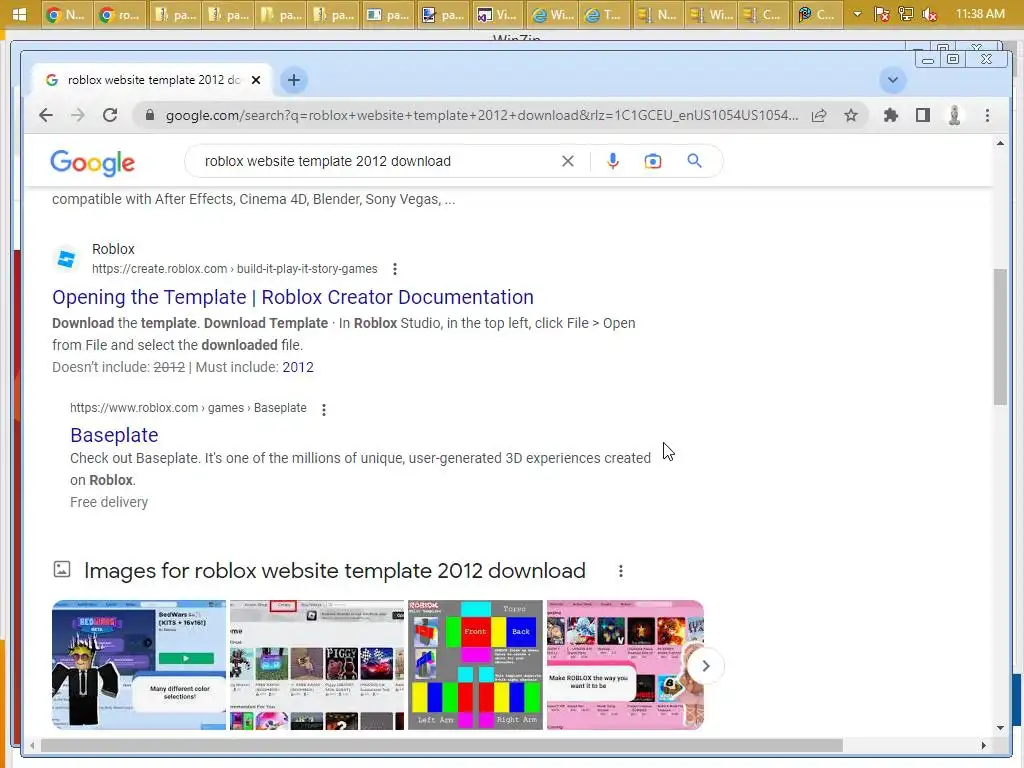Open the shirt template Front Back thumbnail
The image size is (1024, 768).
point(475,665)
